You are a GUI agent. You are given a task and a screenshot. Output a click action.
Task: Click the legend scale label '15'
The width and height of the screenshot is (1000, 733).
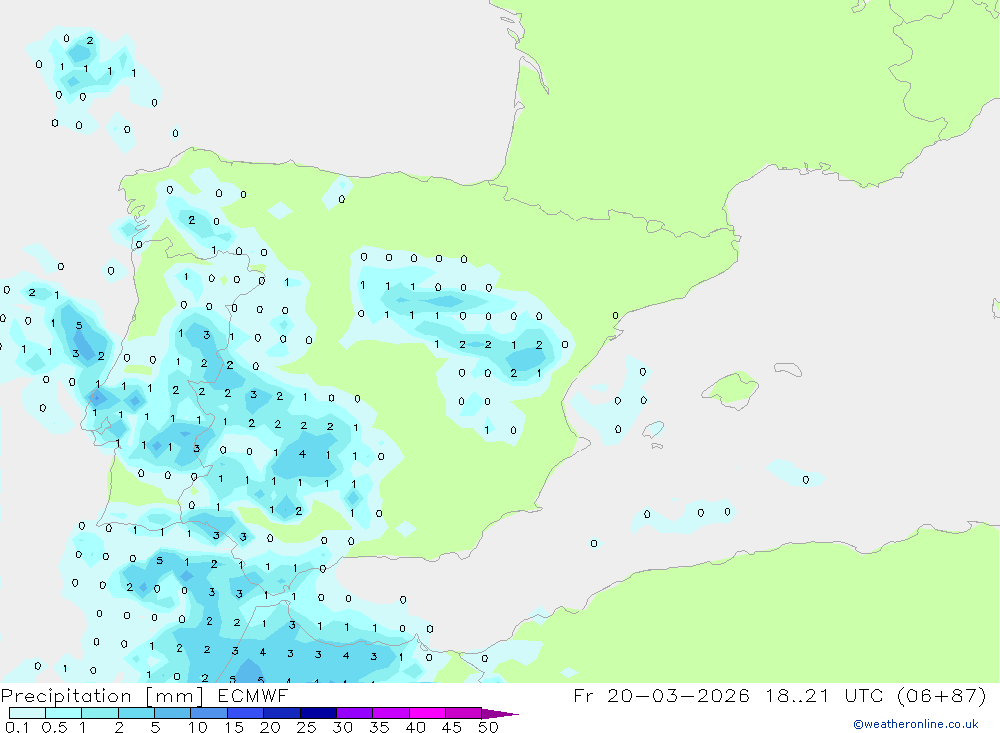[x=234, y=727]
